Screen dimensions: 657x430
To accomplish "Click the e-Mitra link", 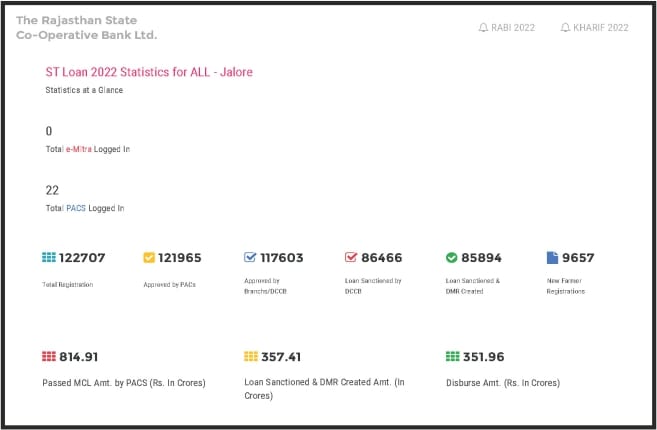I will [x=79, y=149].
